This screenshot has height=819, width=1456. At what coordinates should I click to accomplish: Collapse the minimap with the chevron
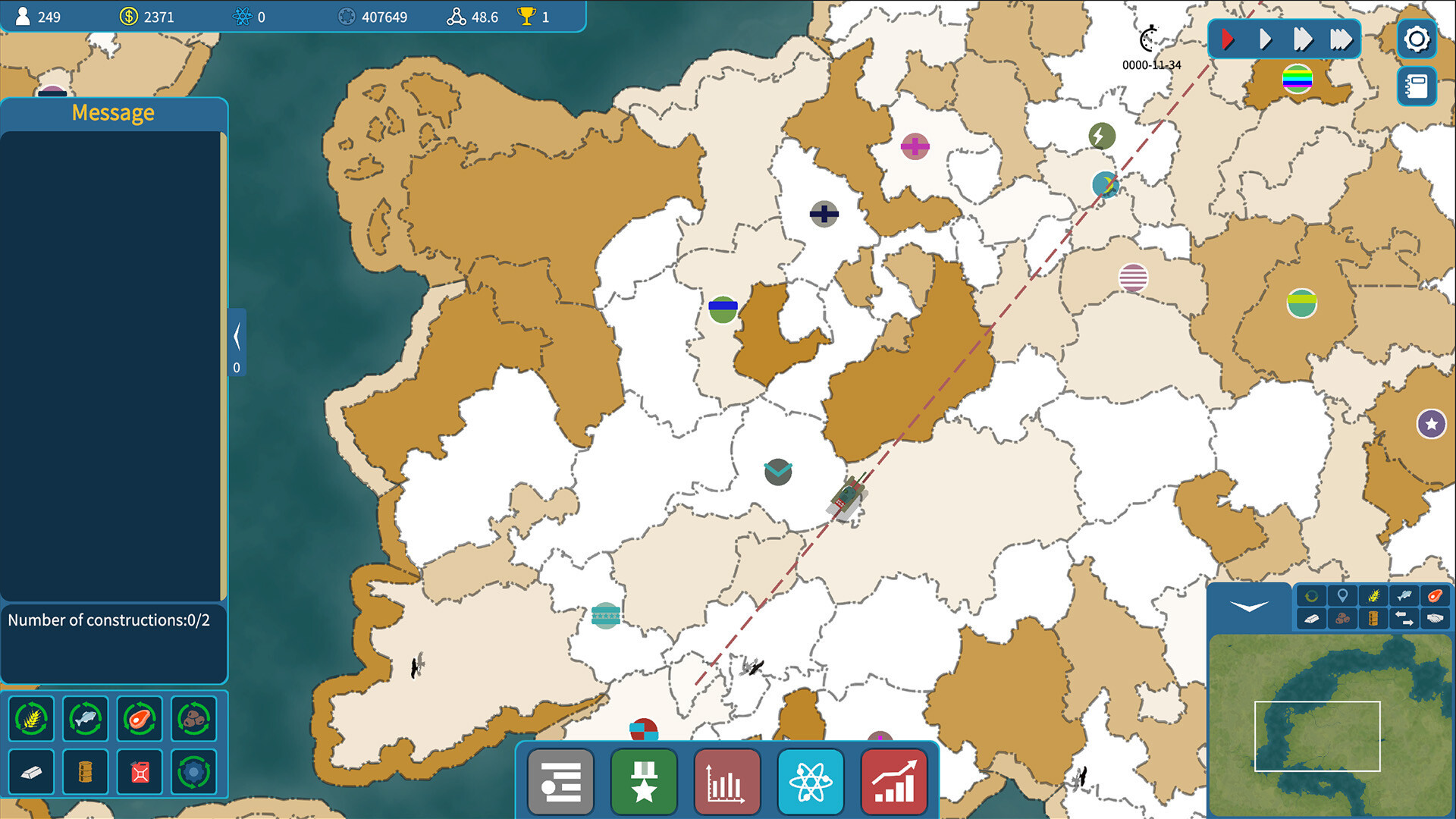1249,607
